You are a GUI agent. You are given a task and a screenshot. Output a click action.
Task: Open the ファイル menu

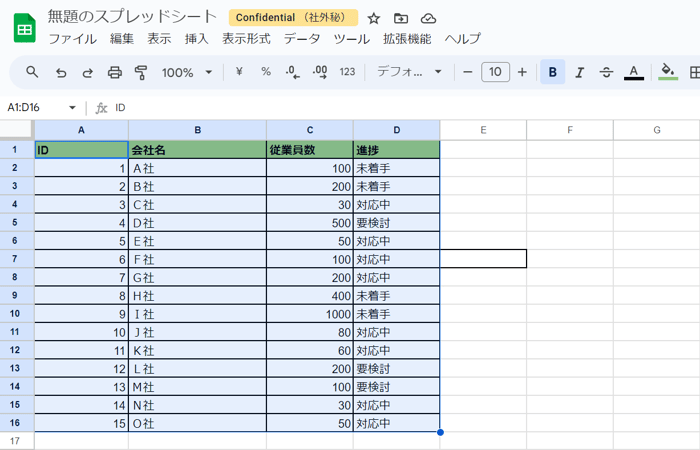point(72,39)
